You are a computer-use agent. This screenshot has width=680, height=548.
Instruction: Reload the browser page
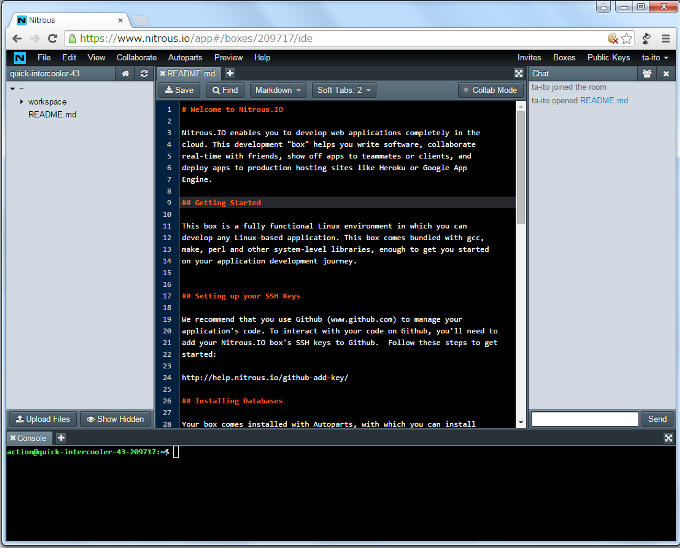(x=52, y=39)
